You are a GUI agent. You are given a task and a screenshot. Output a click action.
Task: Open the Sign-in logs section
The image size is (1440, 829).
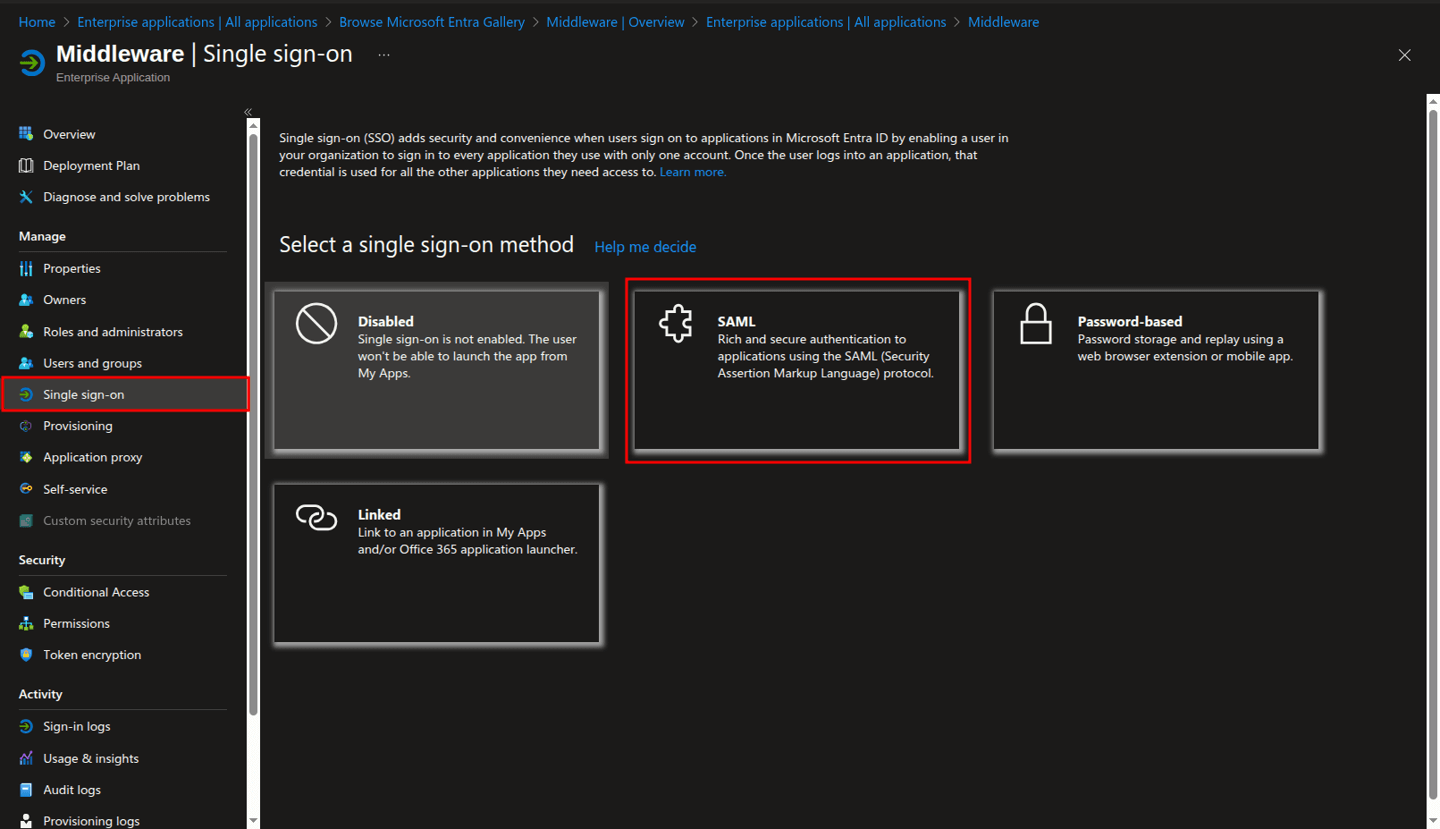[75, 726]
